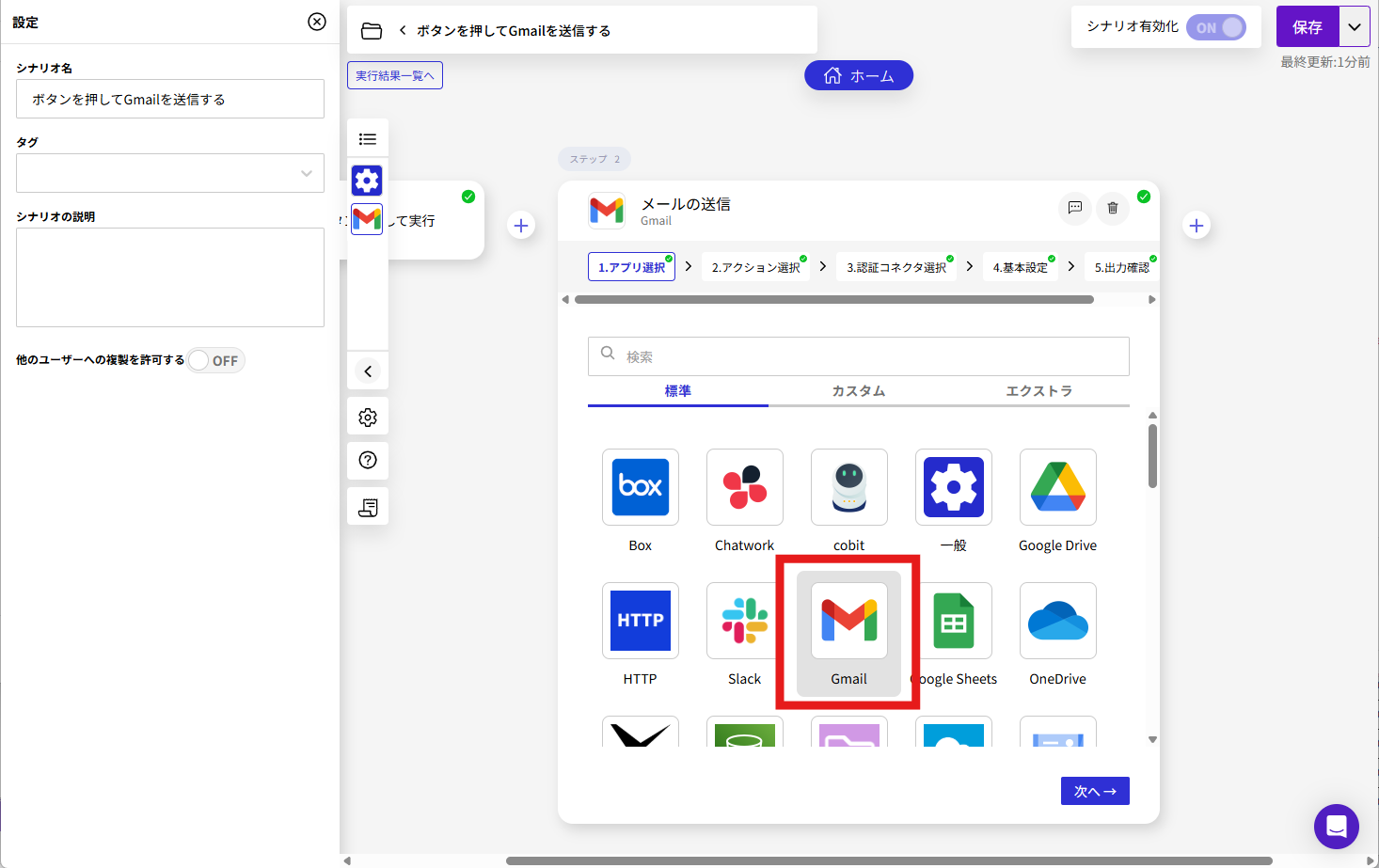
Task: Select the Box app icon
Action: [x=640, y=487]
